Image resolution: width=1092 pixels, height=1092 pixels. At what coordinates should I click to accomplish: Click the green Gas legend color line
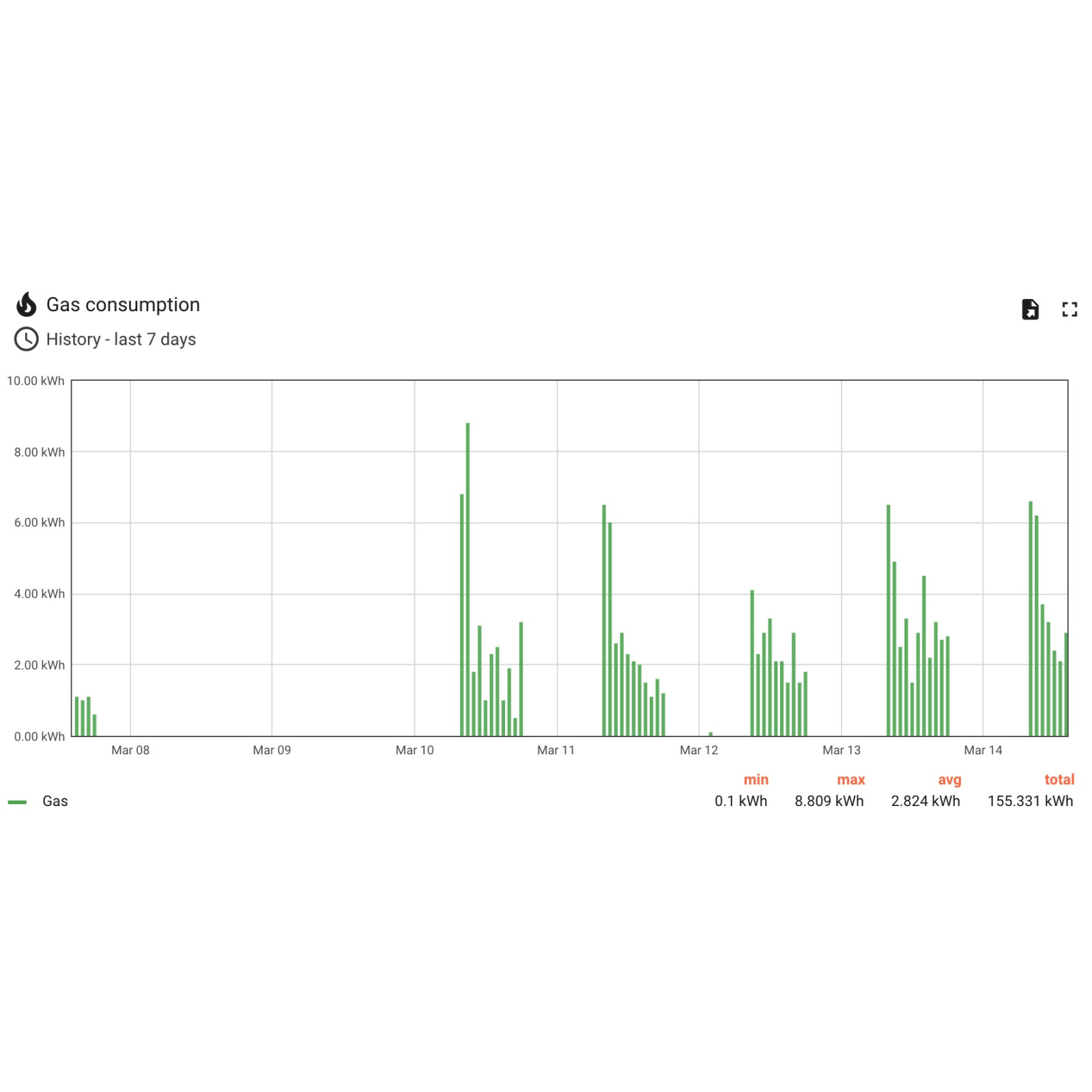(17, 802)
